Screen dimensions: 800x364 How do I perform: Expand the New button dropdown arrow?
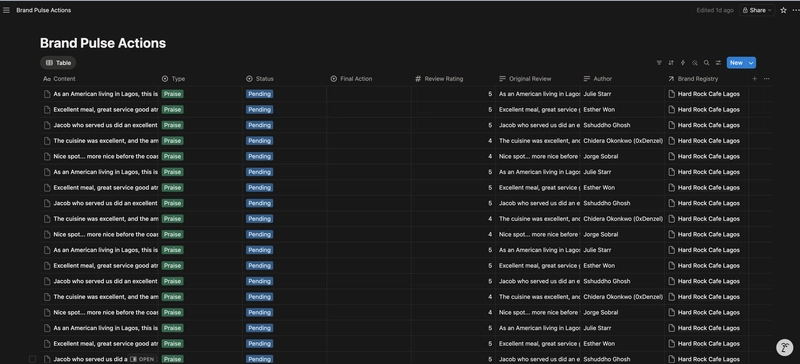point(751,63)
